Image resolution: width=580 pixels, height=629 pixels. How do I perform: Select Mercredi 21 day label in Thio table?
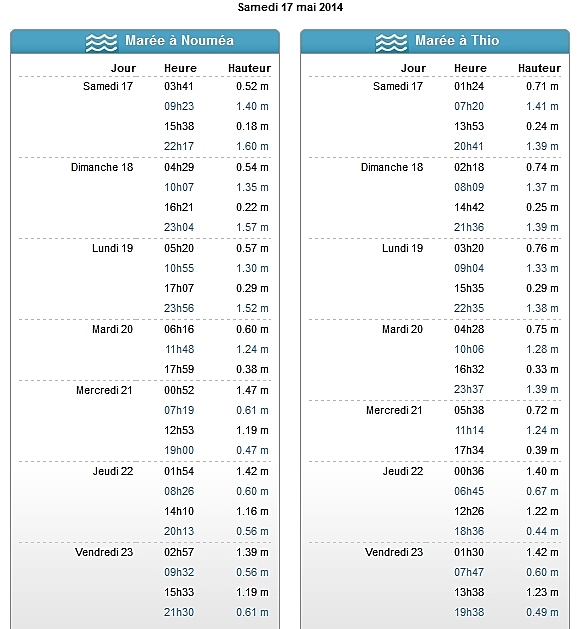pos(394,410)
